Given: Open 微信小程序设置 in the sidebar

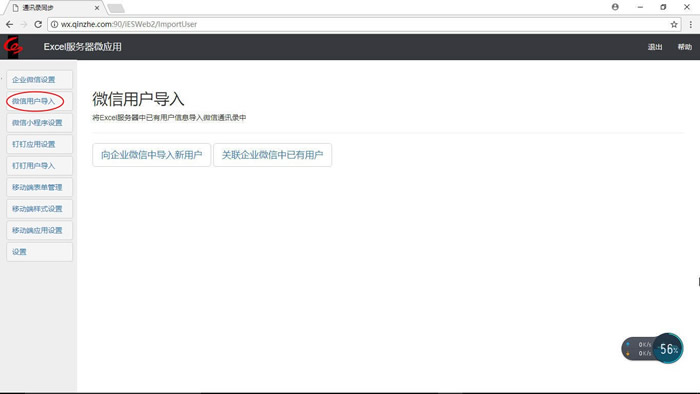Looking at the screenshot, I should [40, 123].
